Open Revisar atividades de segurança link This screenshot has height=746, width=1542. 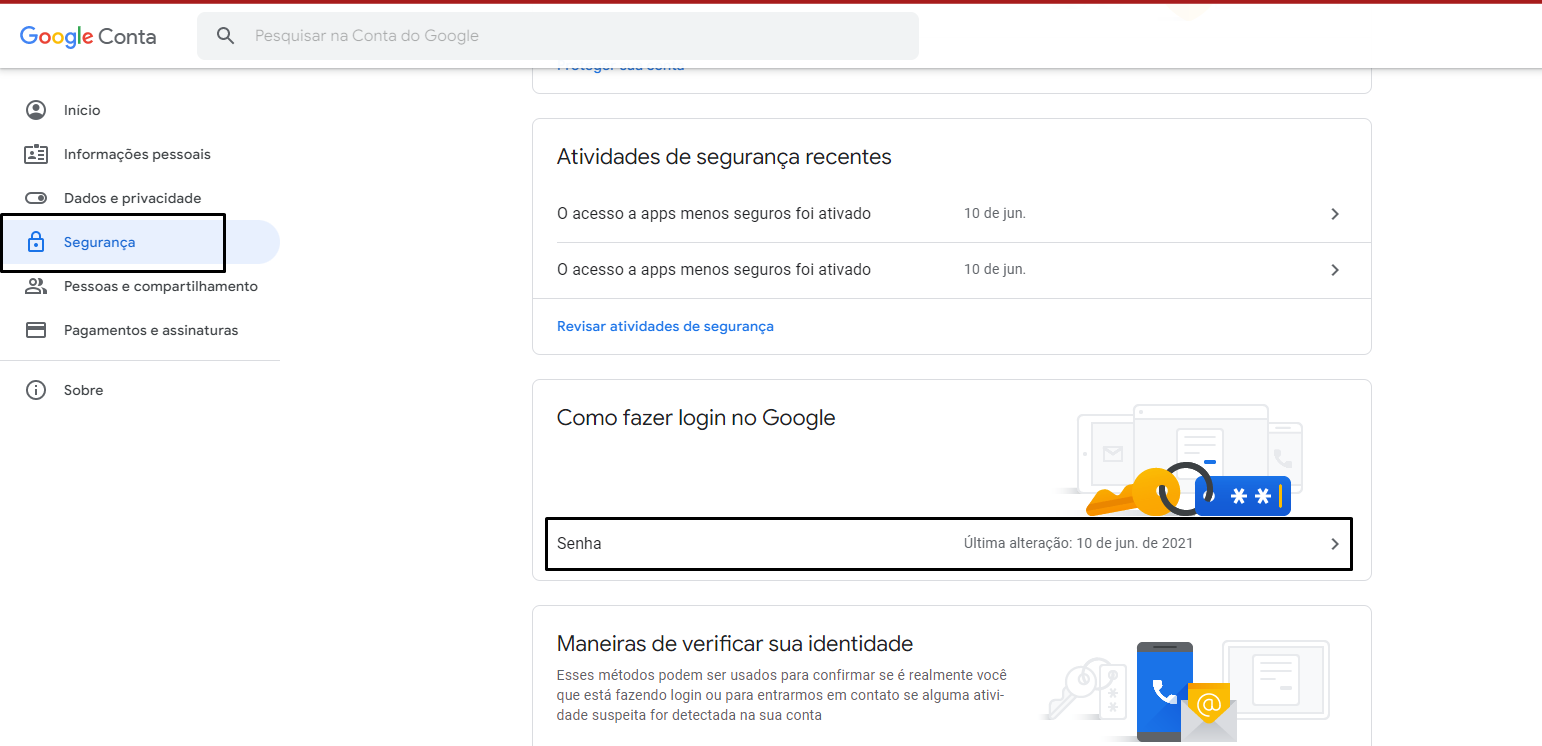point(665,326)
